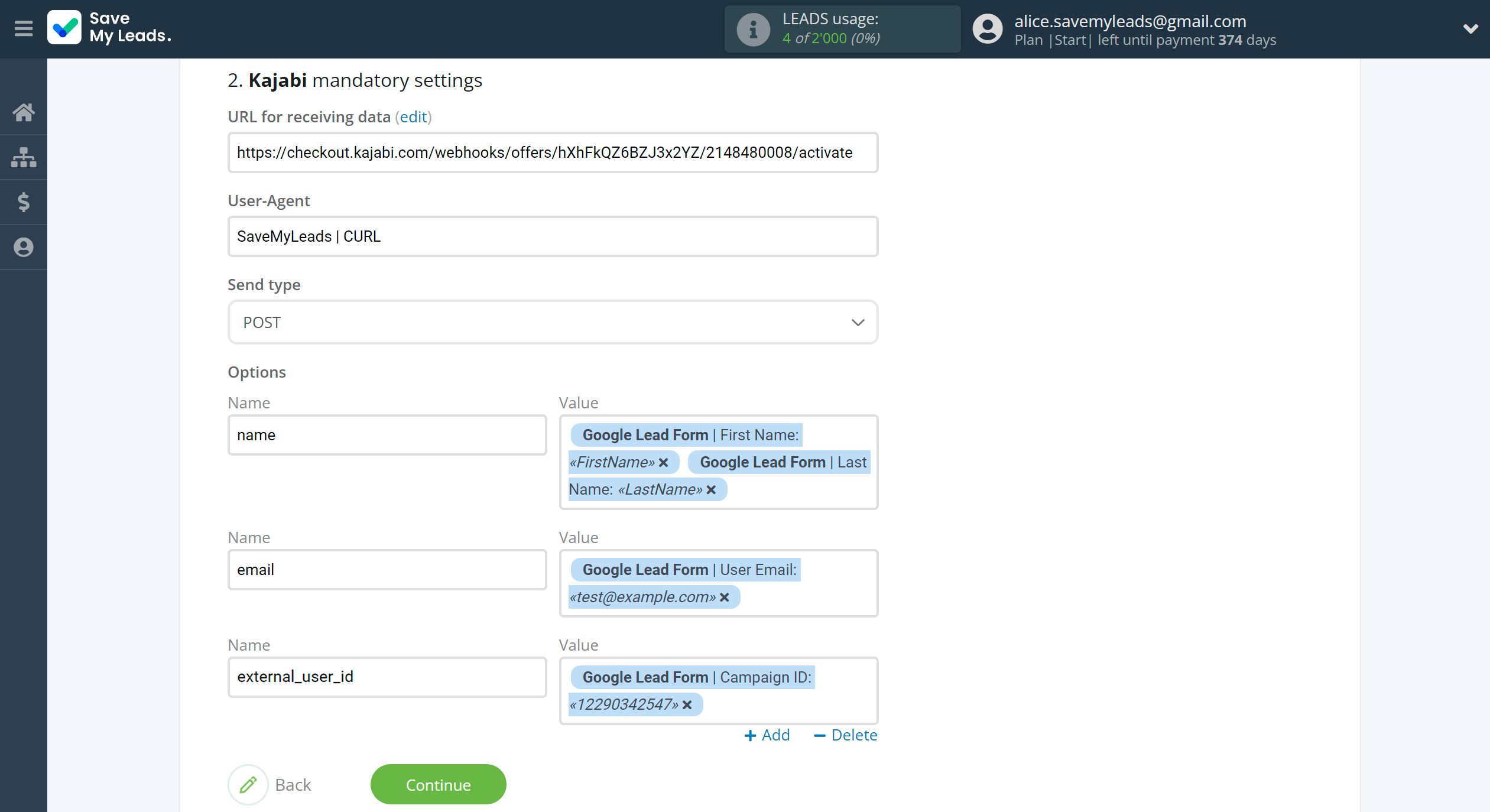
Task: Click the alice.savemyleads@gmail.com account text
Action: [x=1130, y=21]
